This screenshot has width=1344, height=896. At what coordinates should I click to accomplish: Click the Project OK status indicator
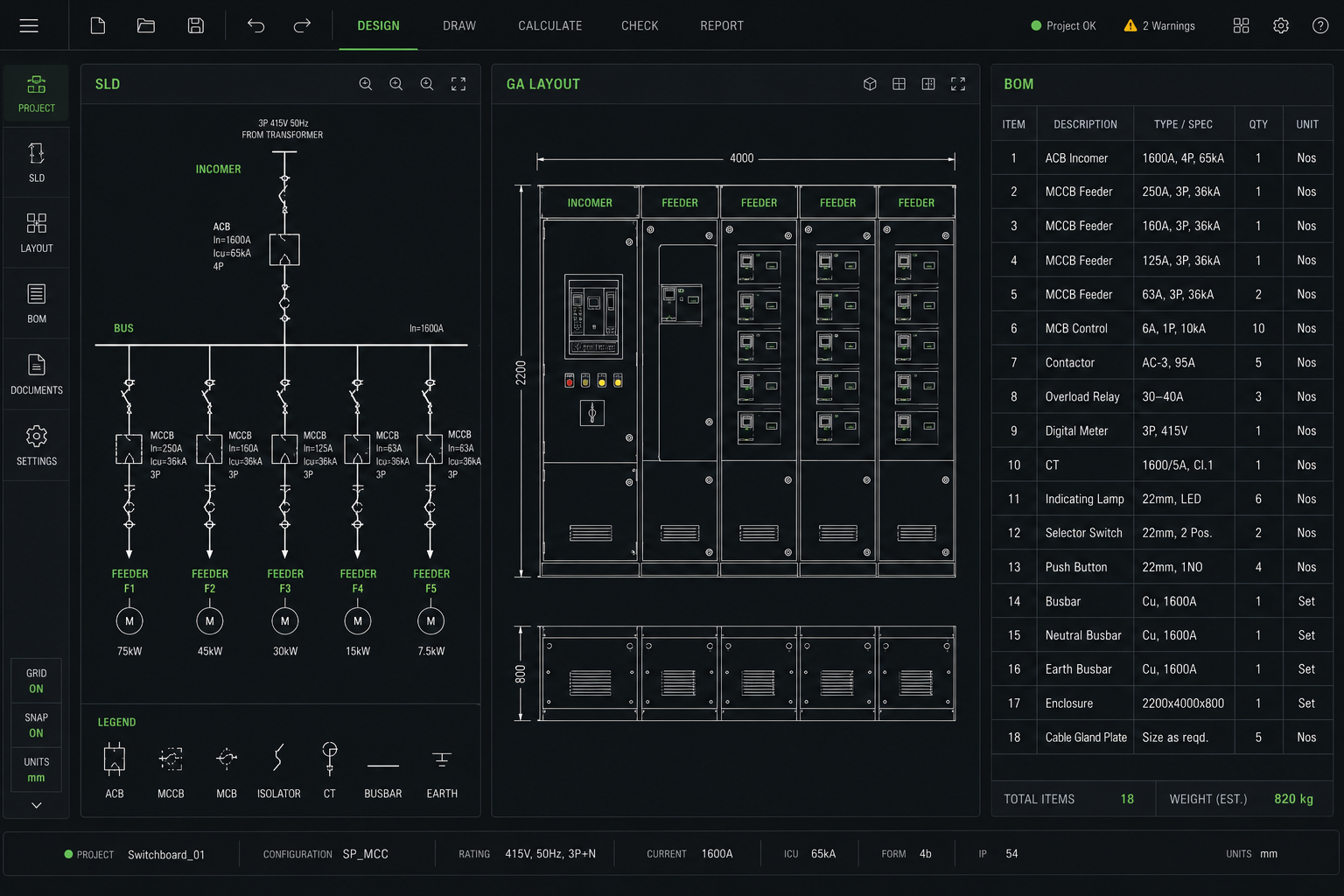pos(1063,25)
